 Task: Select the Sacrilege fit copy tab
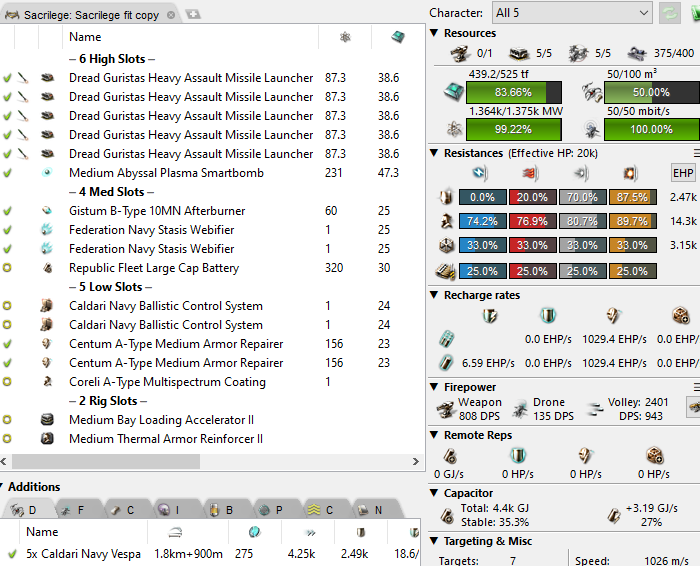click(91, 15)
